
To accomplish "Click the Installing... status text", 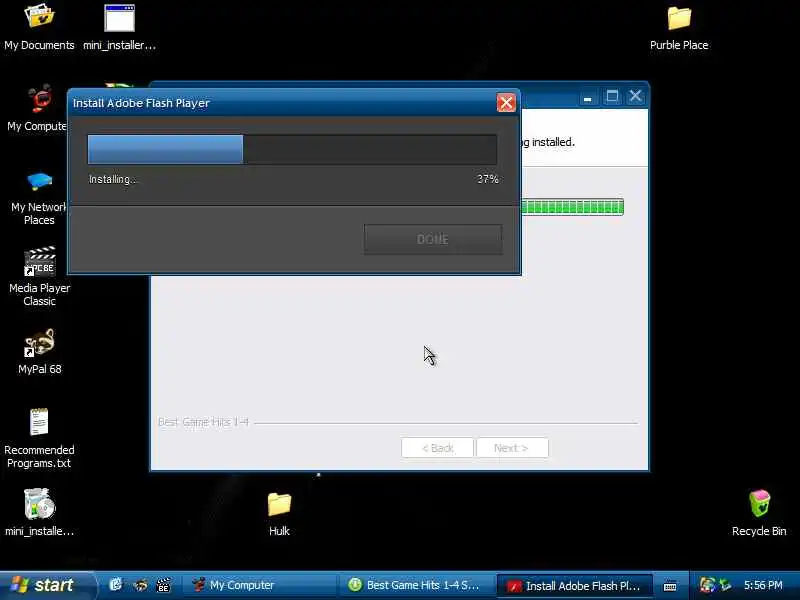I will [112, 180].
